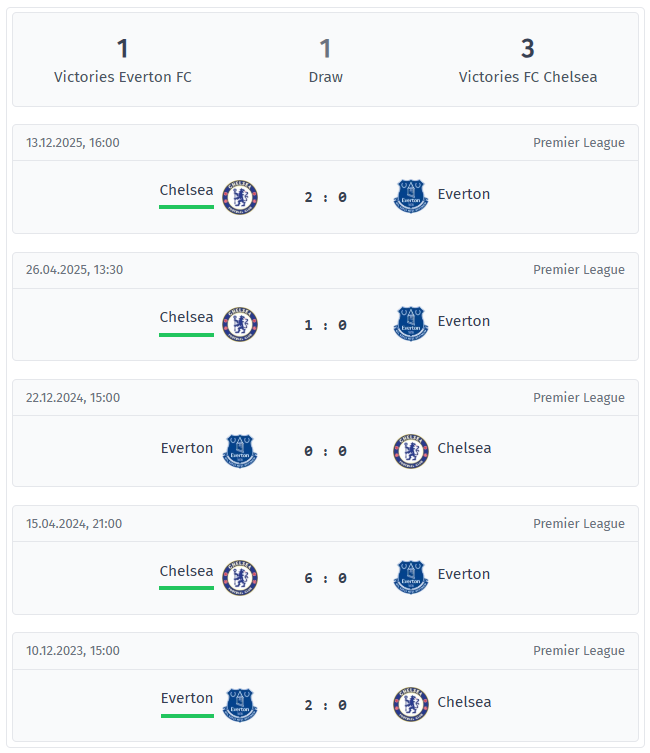Click Everton crest in 13.12.2025 match
Screen dimensions: 650x753
(x=411, y=197)
